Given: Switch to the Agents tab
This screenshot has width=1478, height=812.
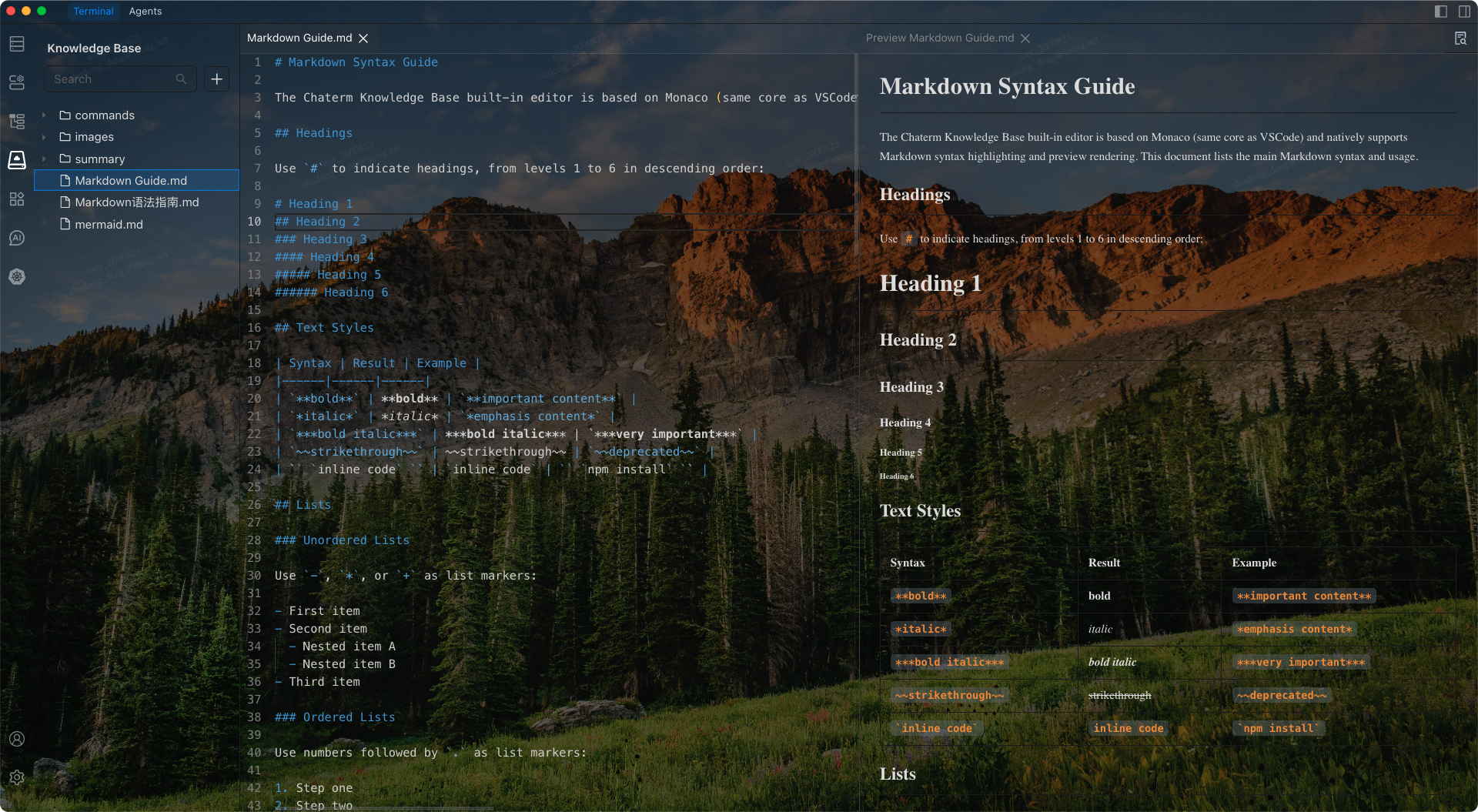Looking at the screenshot, I should point(145,11).
